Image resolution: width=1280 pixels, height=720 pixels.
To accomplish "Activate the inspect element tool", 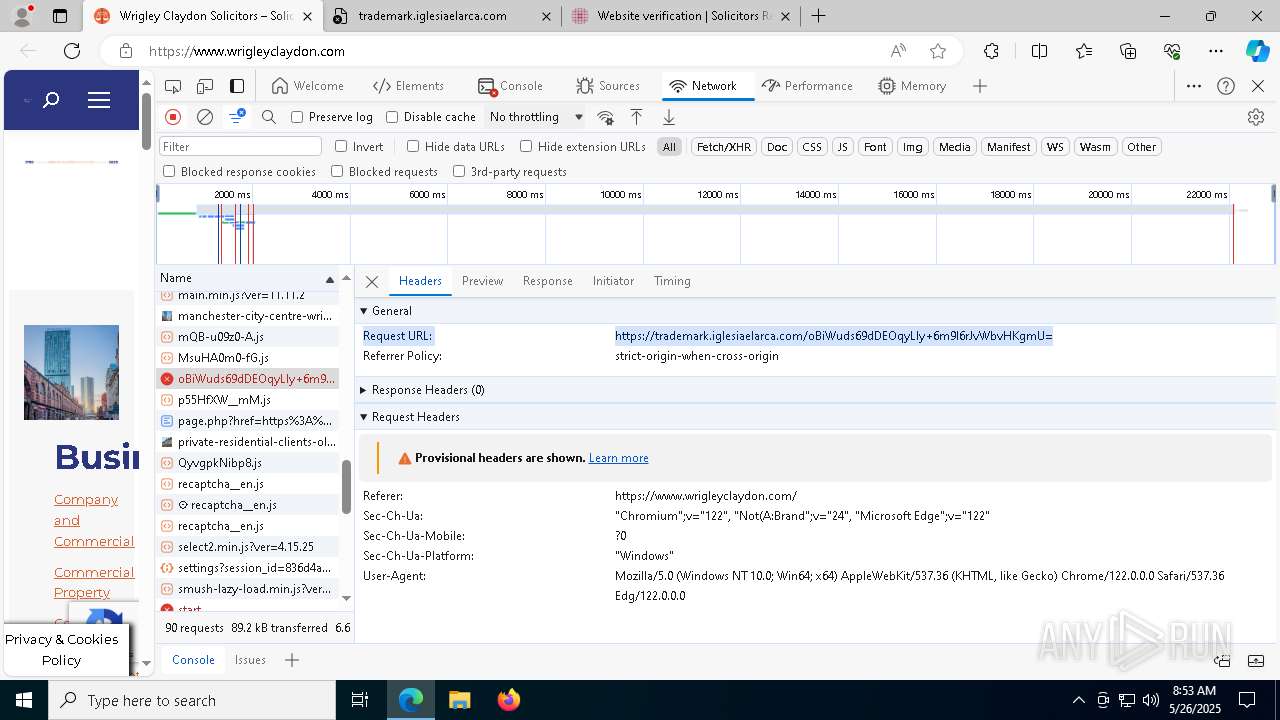I will [x=173, y=86].
